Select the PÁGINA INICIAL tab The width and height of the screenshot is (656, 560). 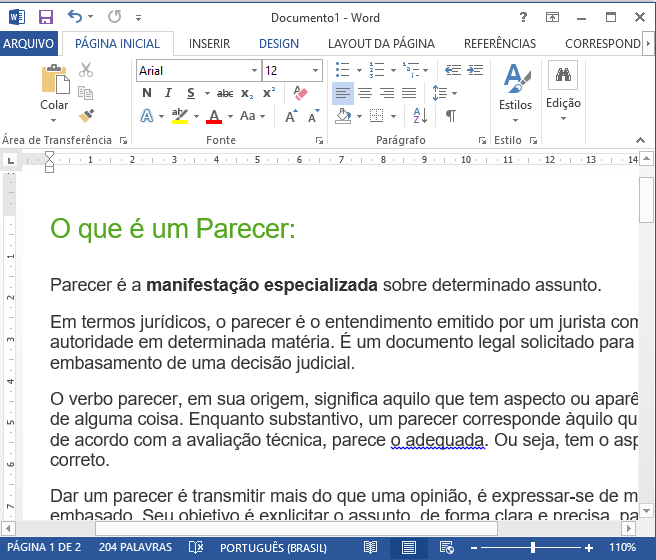[x=117, y=43]
